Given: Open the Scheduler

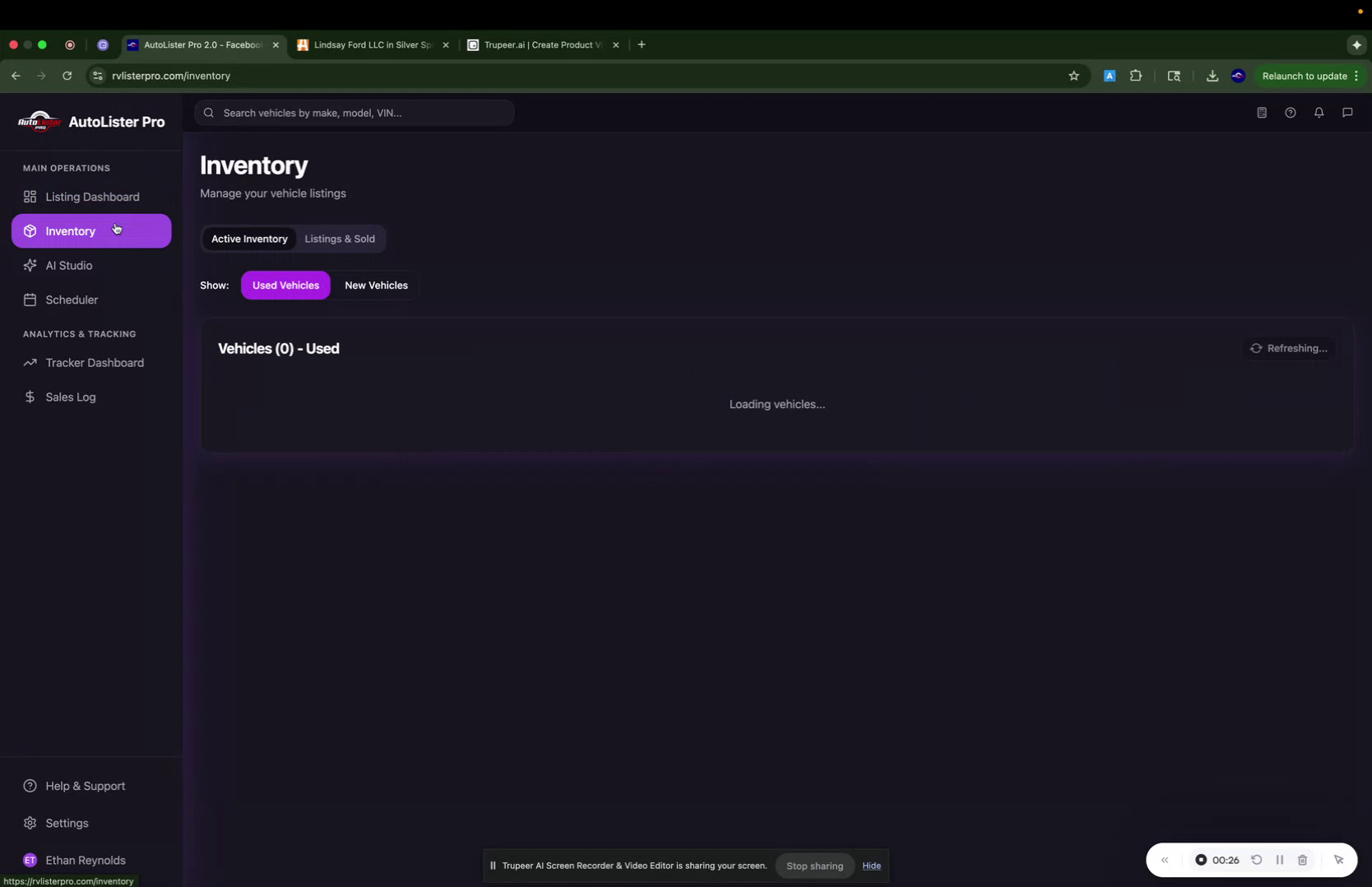Looking at the screenshot, I should [x=71, y=300].
